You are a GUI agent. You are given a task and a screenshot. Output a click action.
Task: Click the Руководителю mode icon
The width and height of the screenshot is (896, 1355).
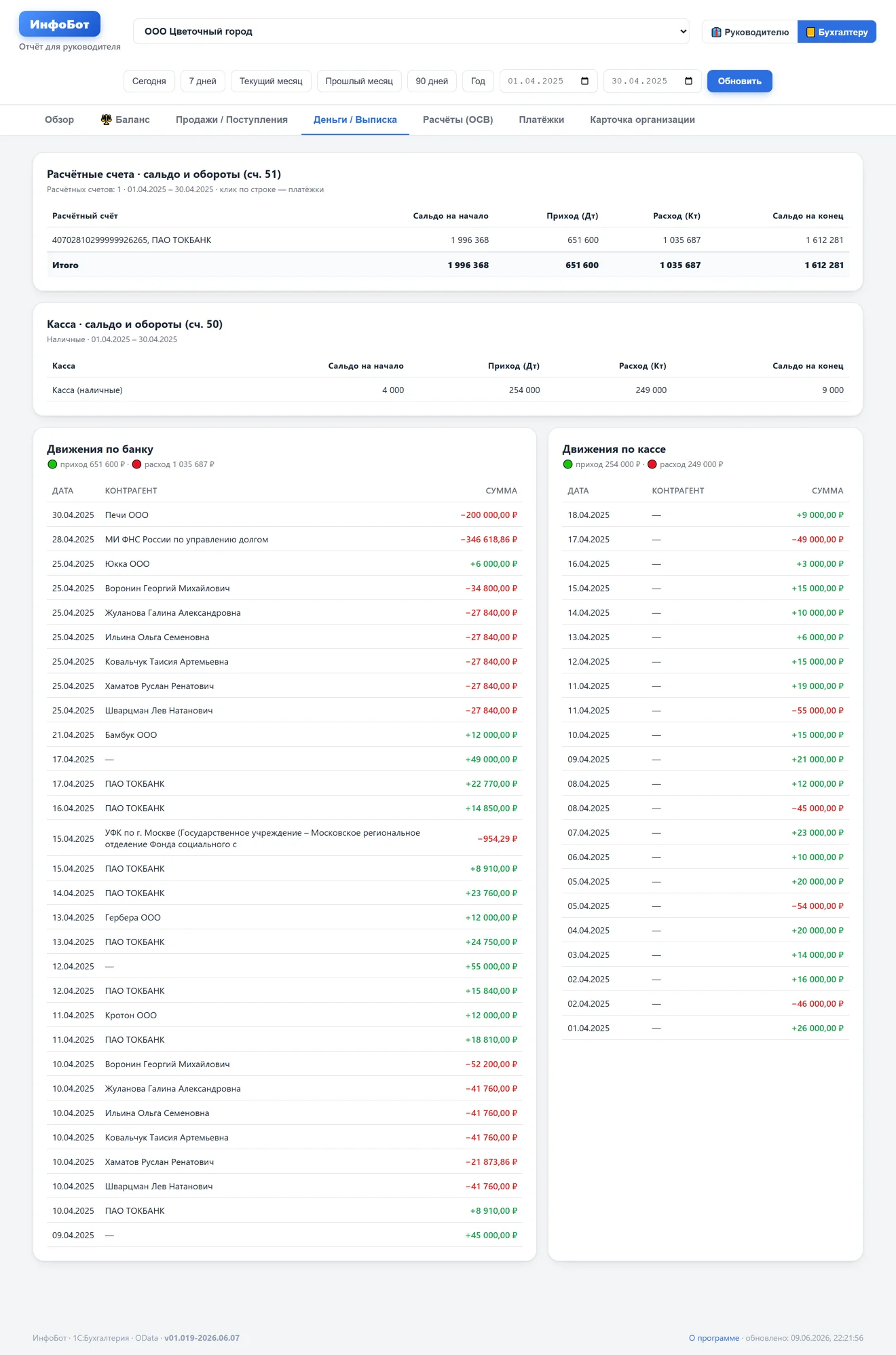(x=716, y=32)
